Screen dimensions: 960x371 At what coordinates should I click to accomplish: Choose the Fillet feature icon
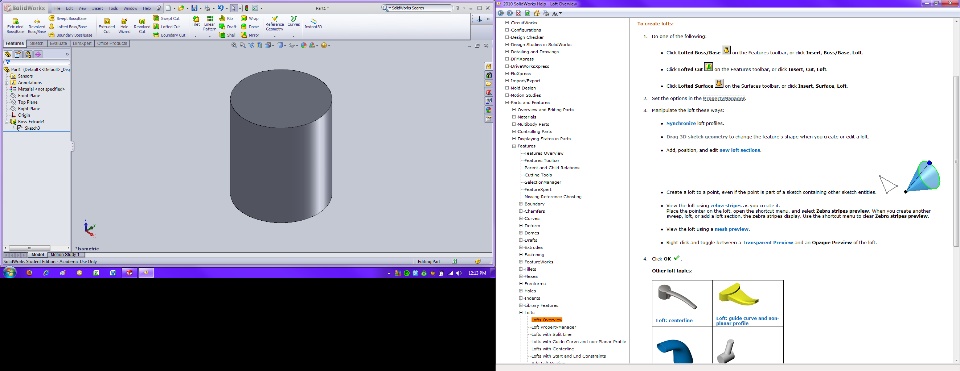pos(196,19)
